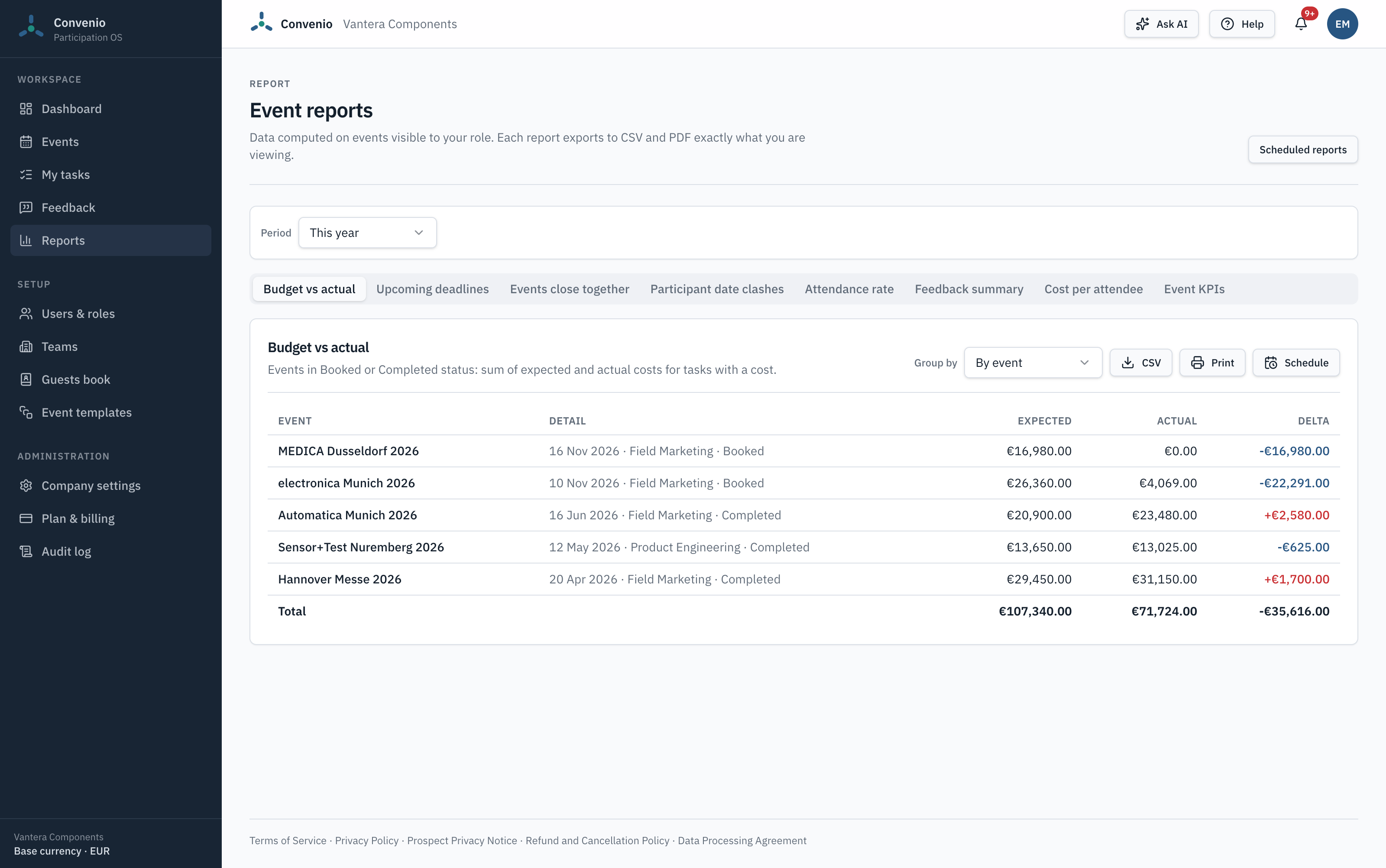Open the Cost per attendee tab
The width and height of the screenshot is (1386, 868).
pos(1093,289)
